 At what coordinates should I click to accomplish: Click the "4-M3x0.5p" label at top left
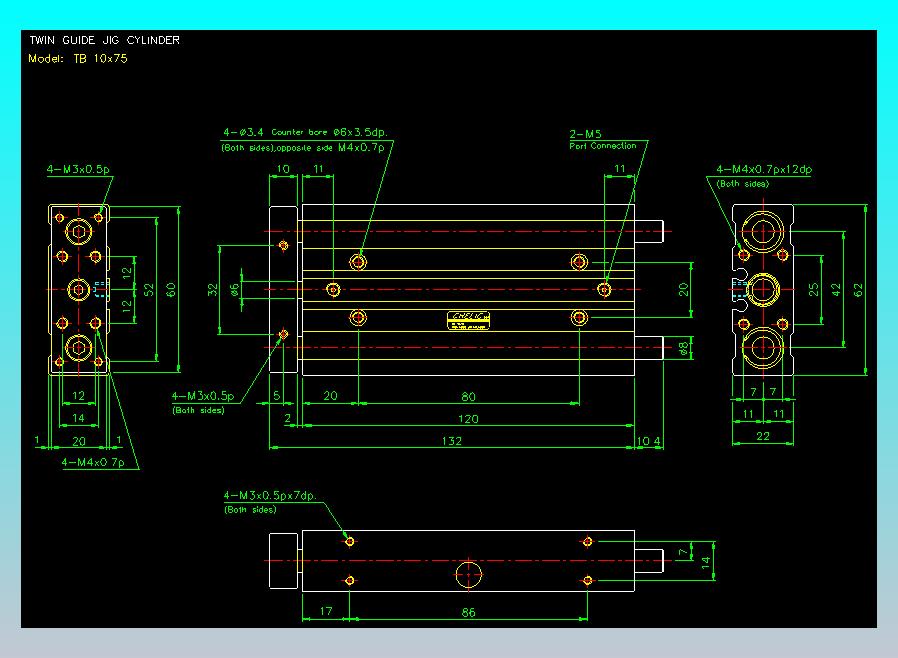click(78, 170)
